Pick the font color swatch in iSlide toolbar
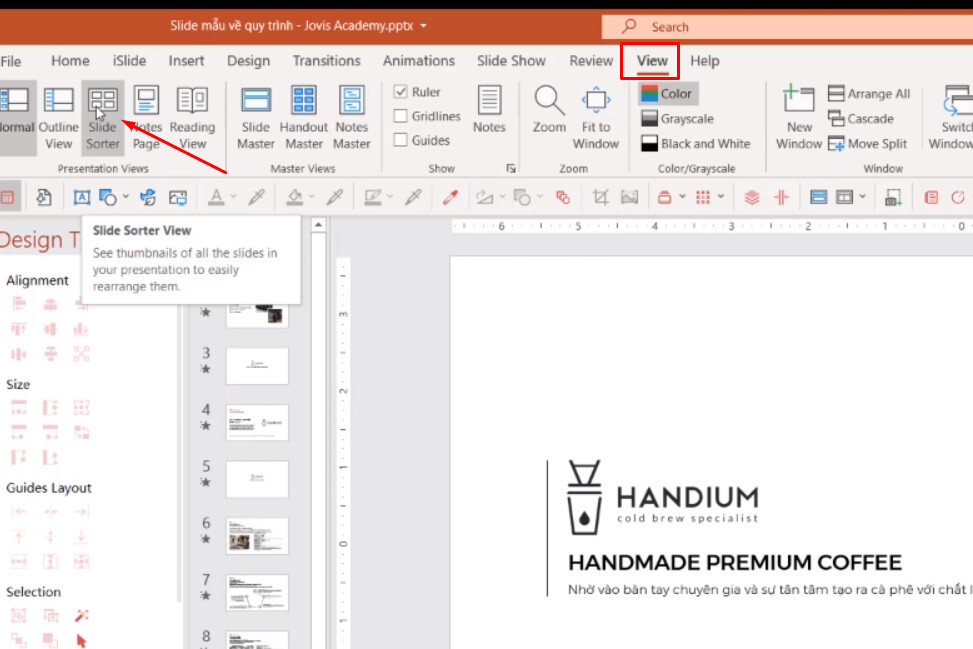 [218, 197]
